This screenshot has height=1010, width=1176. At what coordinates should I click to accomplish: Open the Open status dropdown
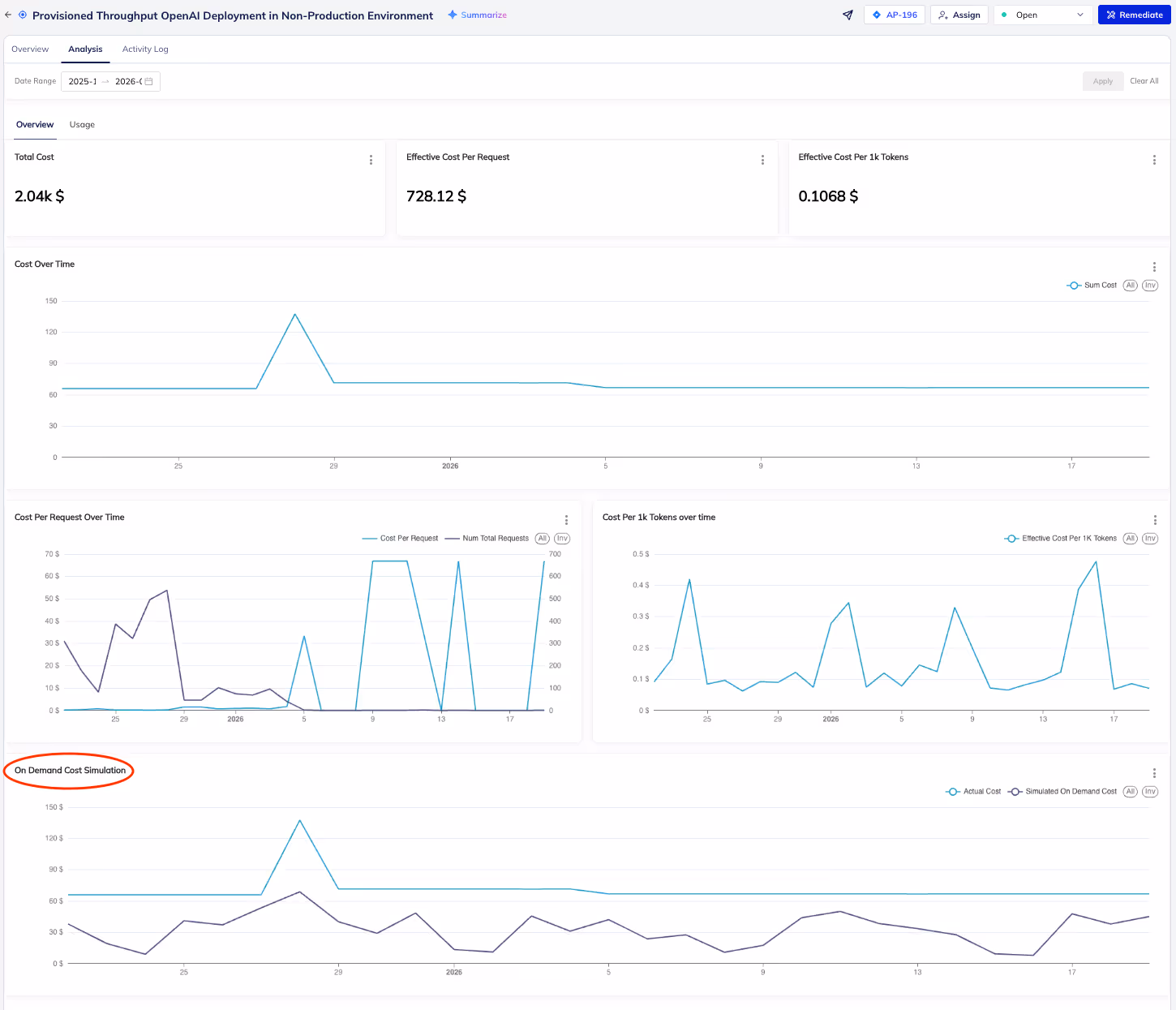(x=1042, y=15)
